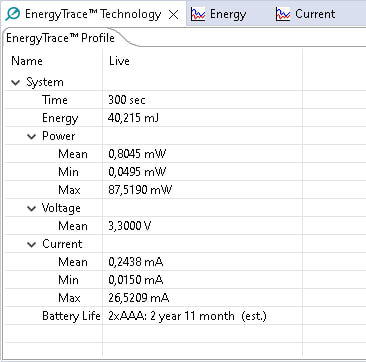This screenshot has width=366, height=362.
Task: Select the Mean label under Power
Action: (x=73, y=154)
